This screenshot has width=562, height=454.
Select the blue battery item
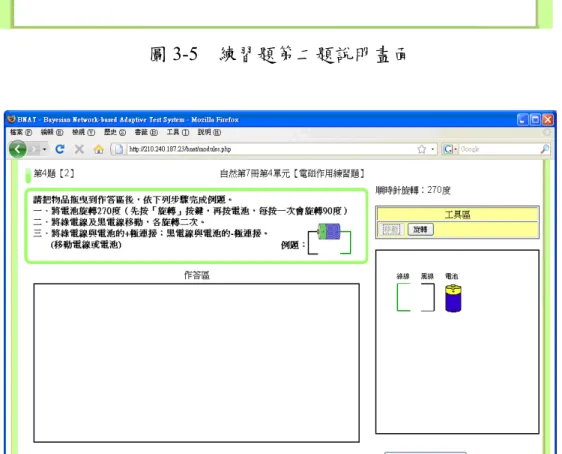453,298
